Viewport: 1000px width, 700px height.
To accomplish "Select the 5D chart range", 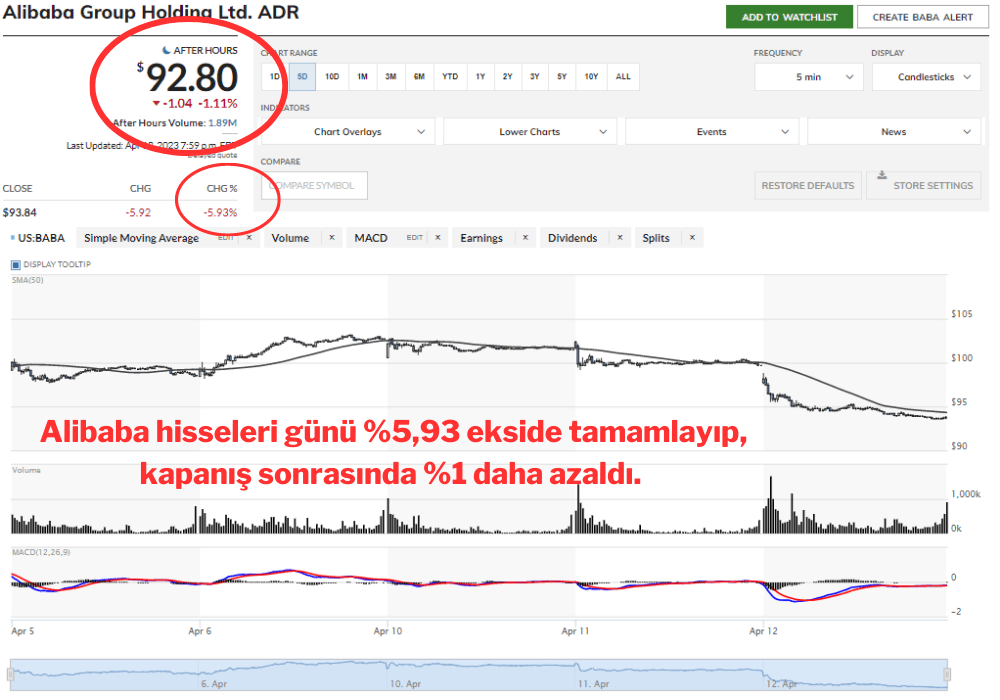I will tap(302, 77).
